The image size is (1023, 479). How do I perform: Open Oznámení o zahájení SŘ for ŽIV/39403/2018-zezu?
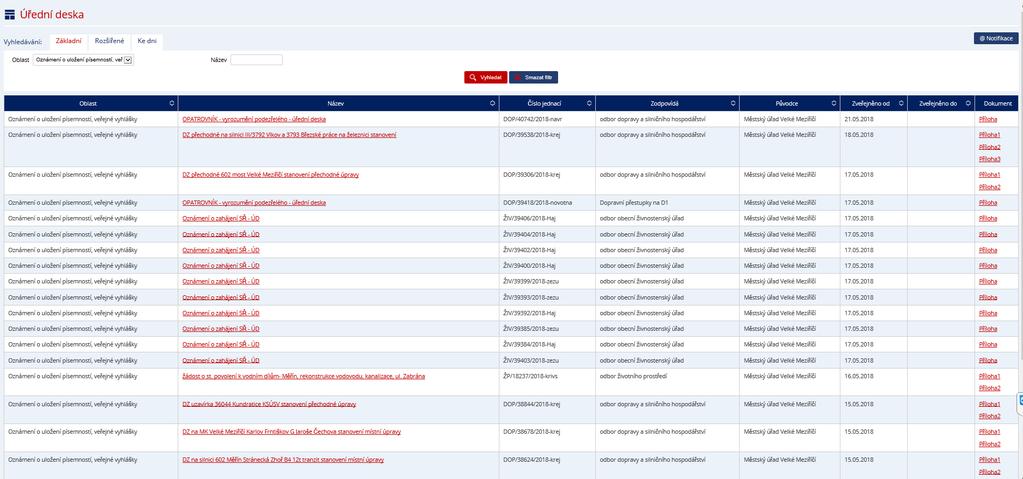coord(221,360)
